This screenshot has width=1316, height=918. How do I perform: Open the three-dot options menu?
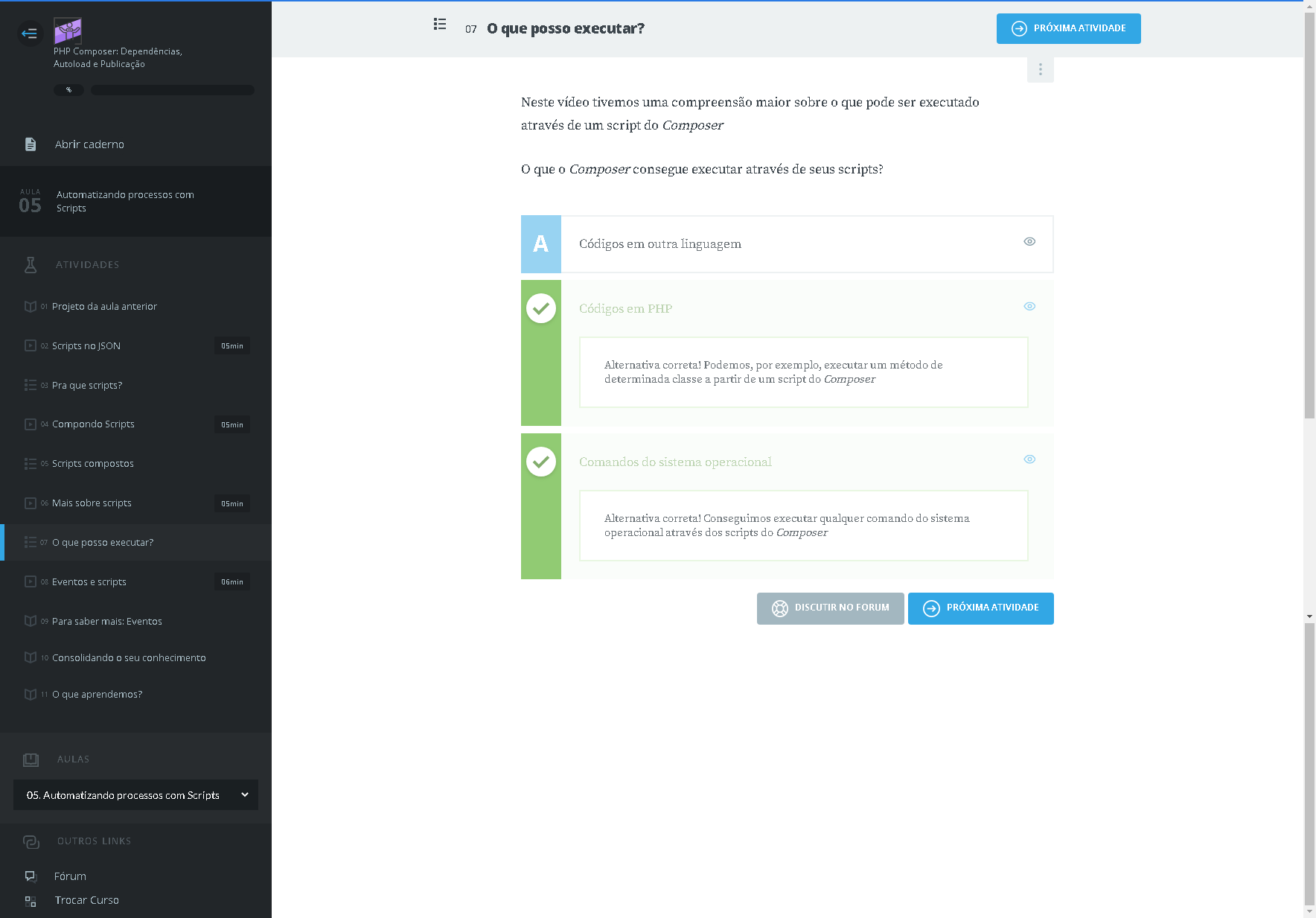[x=1040, y=70]
